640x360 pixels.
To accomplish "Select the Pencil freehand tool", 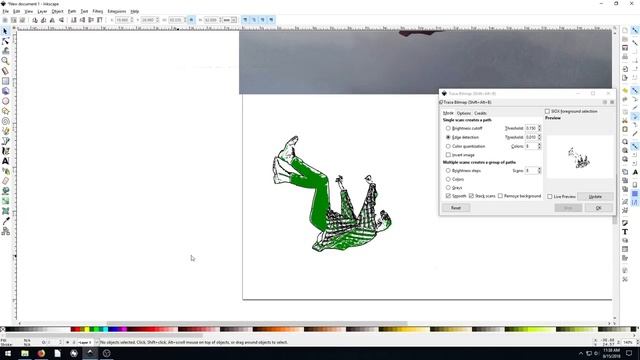I will 5,131.
